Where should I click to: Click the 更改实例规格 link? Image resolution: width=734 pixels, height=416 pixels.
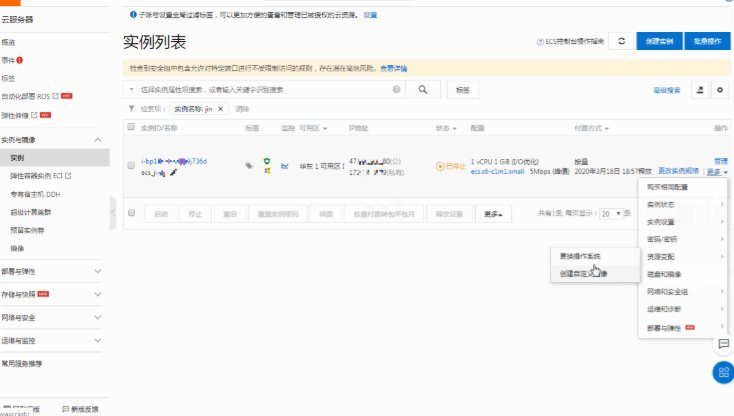[678, 171]
